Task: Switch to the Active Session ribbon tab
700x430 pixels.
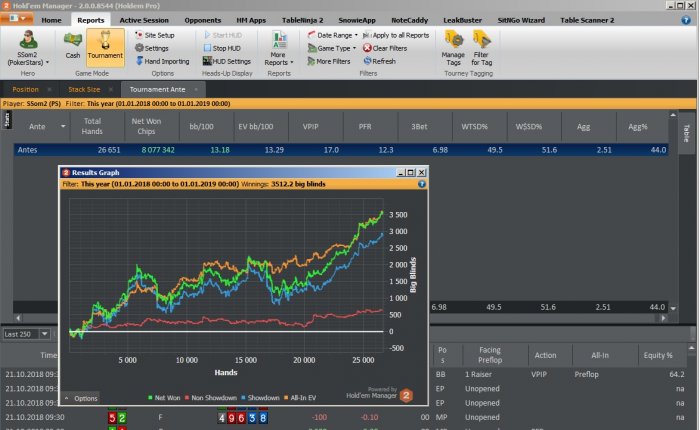Action: click(x=144, y=20)
